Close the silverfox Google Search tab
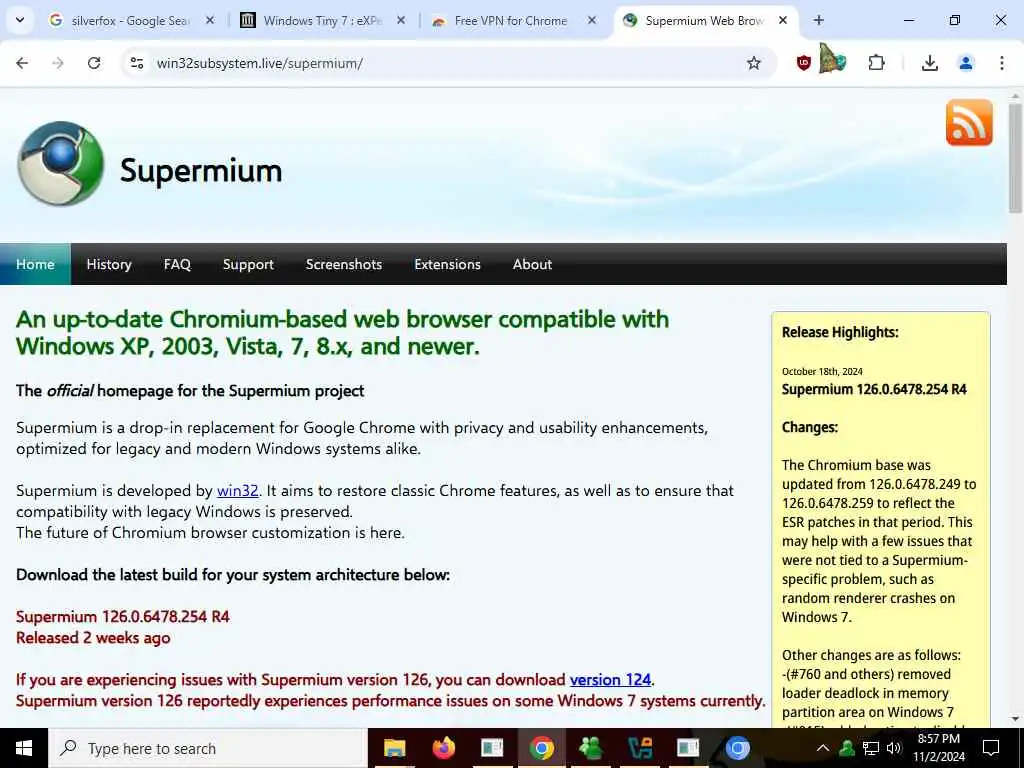 click(x=210, y=20)
